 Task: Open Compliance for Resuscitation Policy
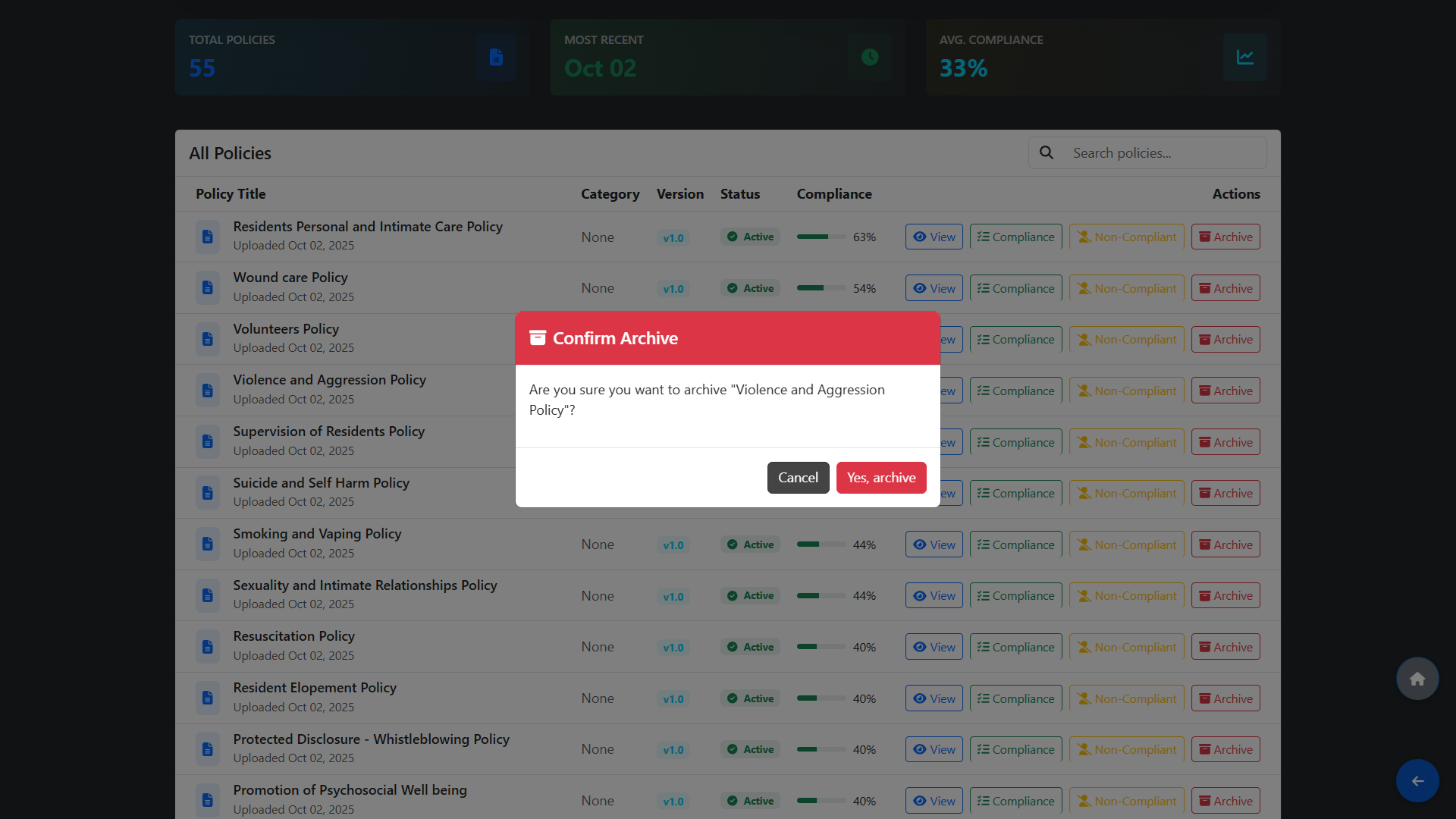1016,647
